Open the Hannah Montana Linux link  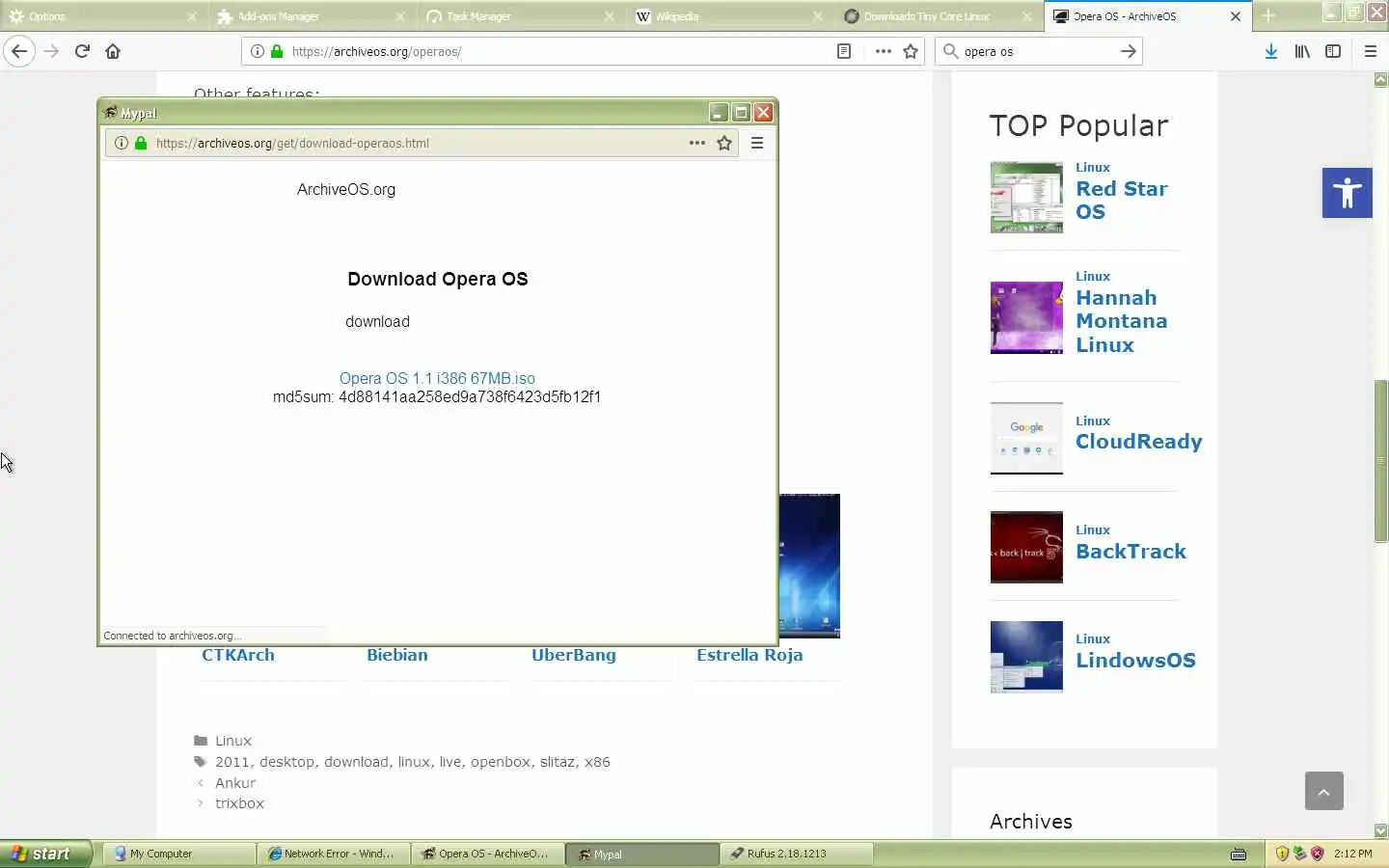[1121, 321]
